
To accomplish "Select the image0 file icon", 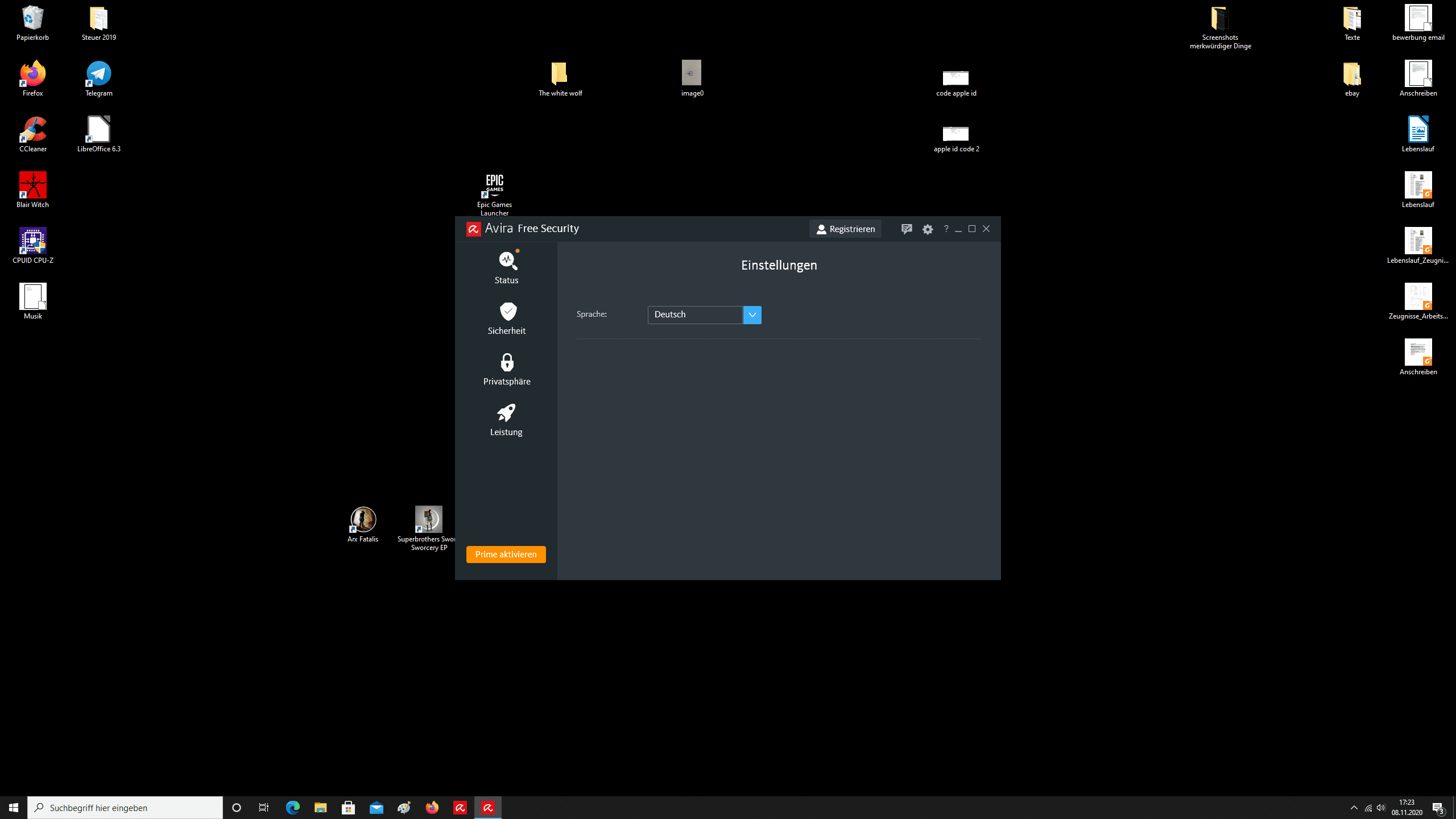I will 692,79.
